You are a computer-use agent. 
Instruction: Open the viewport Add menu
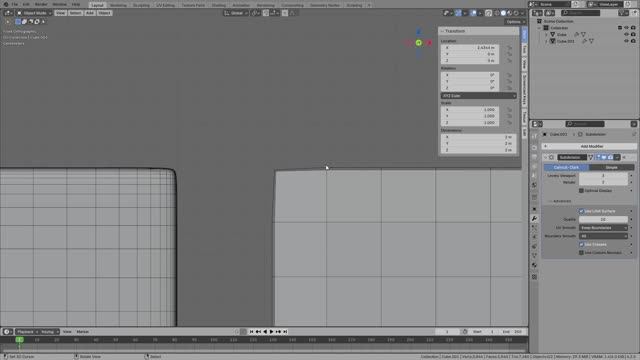[x=90, y=13]
